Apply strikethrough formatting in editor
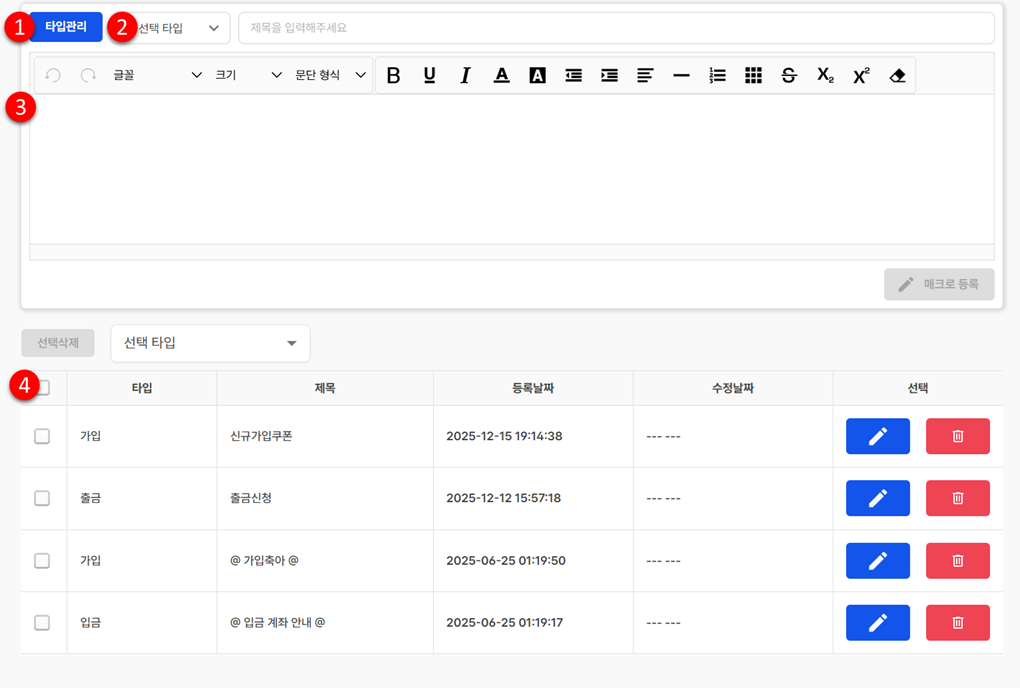Screen dimensions: 1020x688 coord(789,76)
